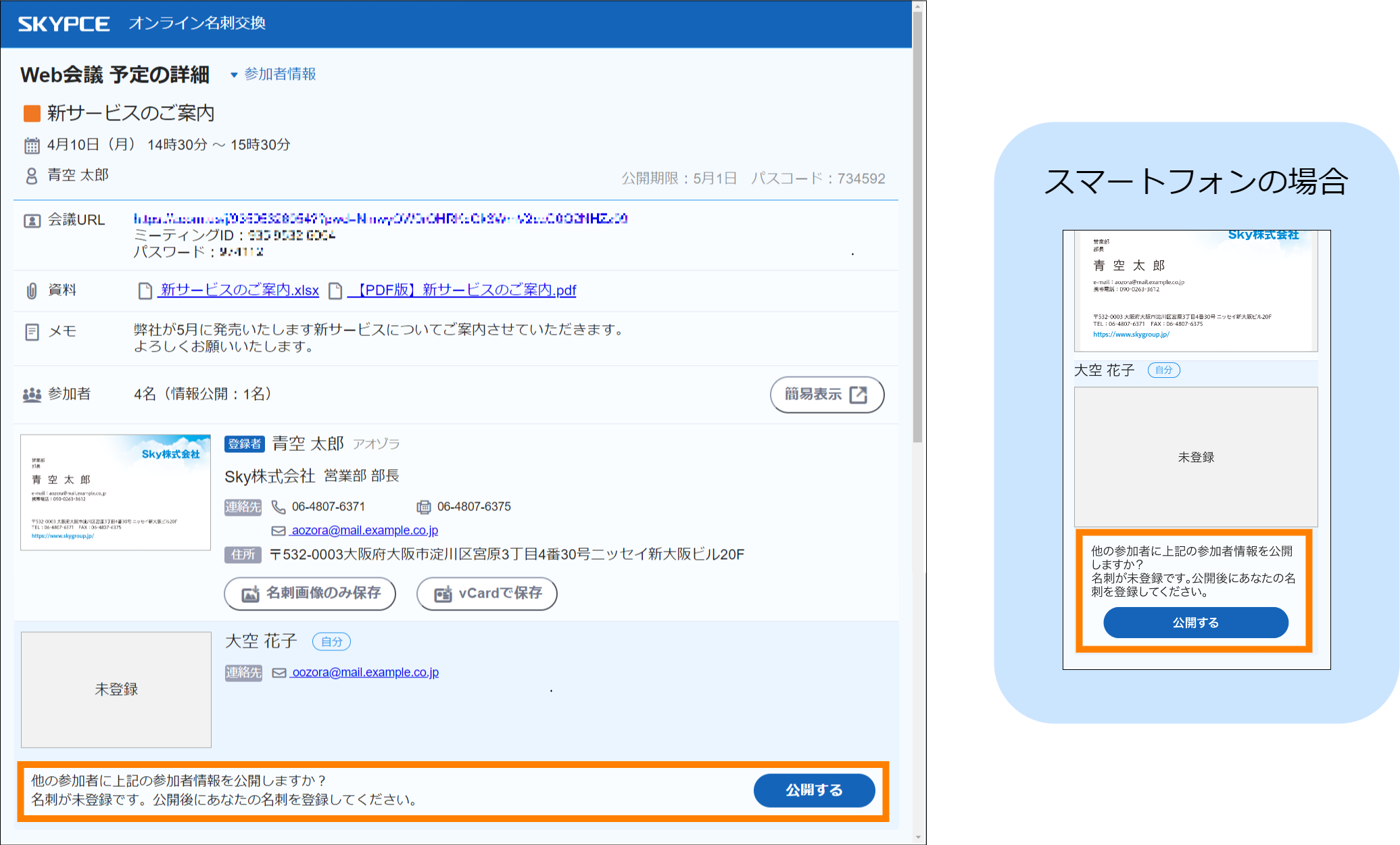Click the paperclip icon next to 資料
Screen dimensions: 1400x845
point(32,291)
